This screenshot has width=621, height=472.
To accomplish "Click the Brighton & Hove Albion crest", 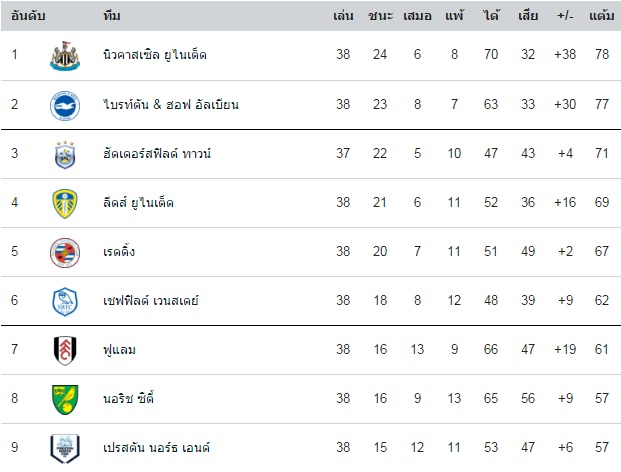I will (66, 105).
